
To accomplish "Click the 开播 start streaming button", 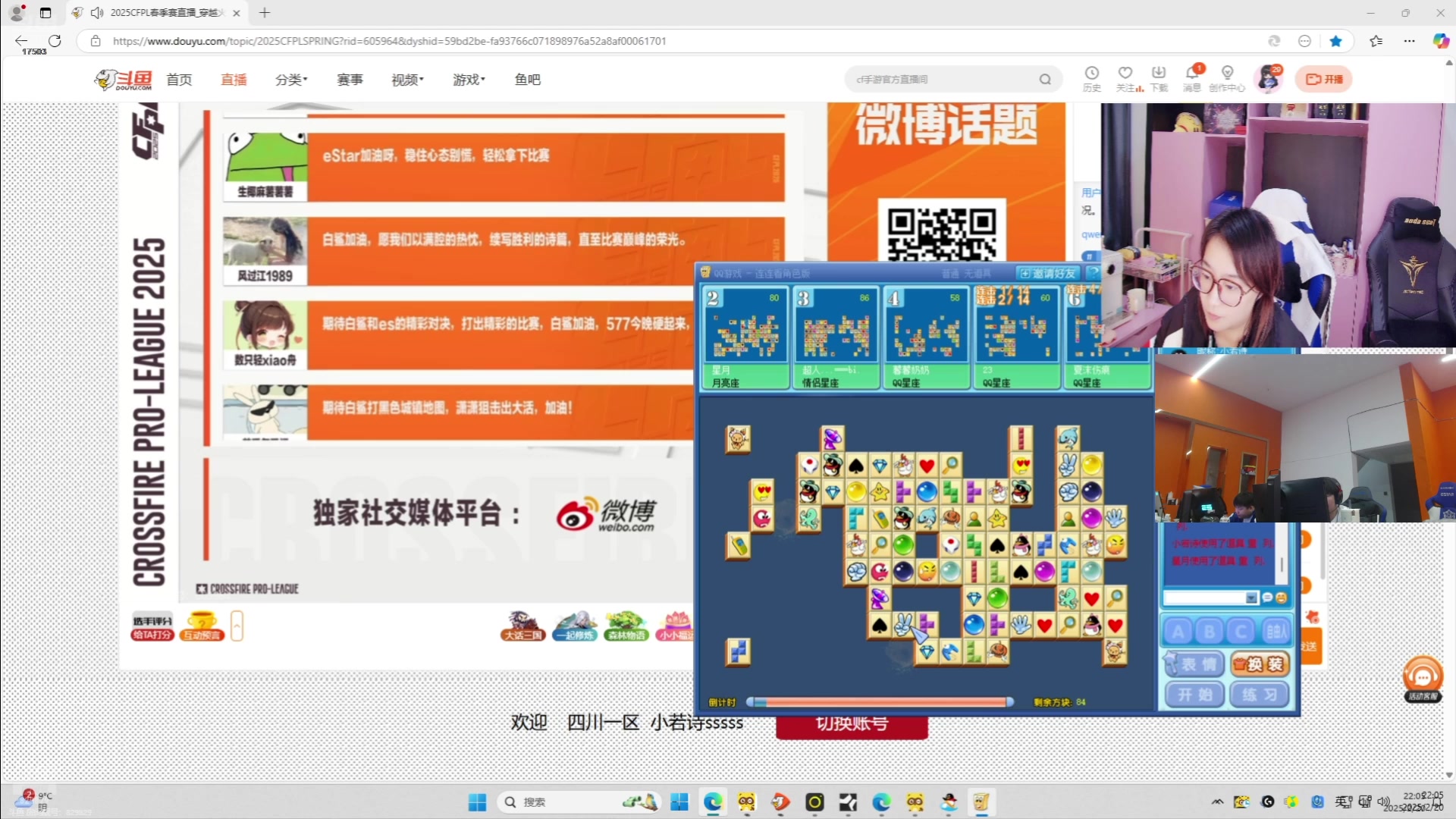I will (x=1324, y=79).
